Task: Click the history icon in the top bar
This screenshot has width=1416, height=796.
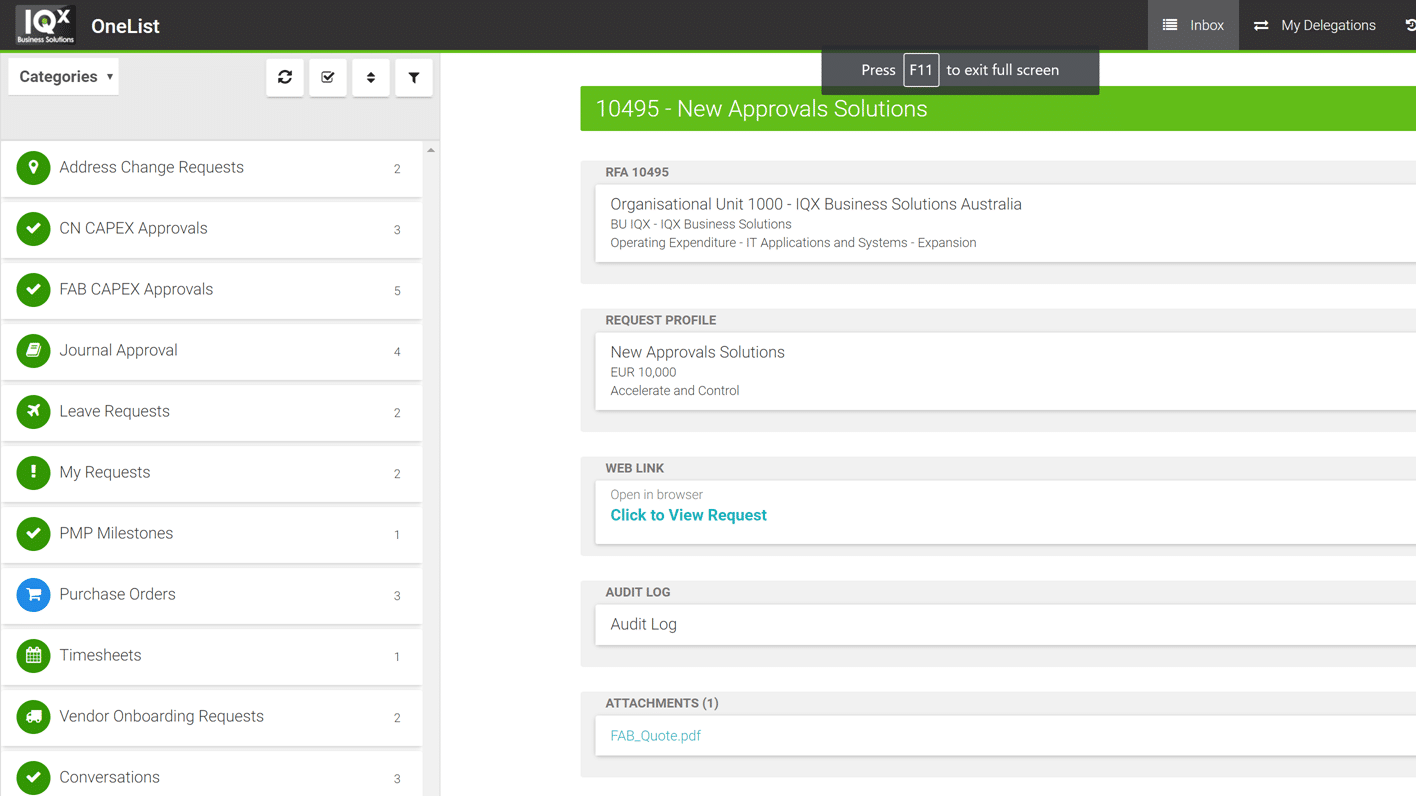Action: 1408,24
